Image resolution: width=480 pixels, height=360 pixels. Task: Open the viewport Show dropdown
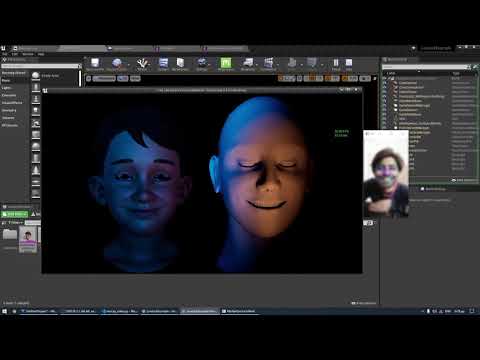pos(135,79)
